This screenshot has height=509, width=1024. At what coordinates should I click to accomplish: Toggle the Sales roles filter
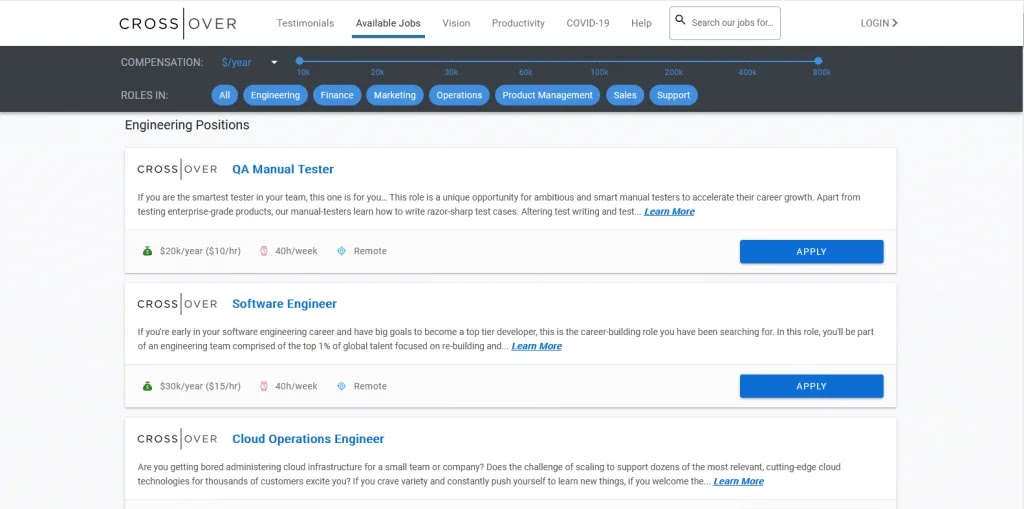625,95
